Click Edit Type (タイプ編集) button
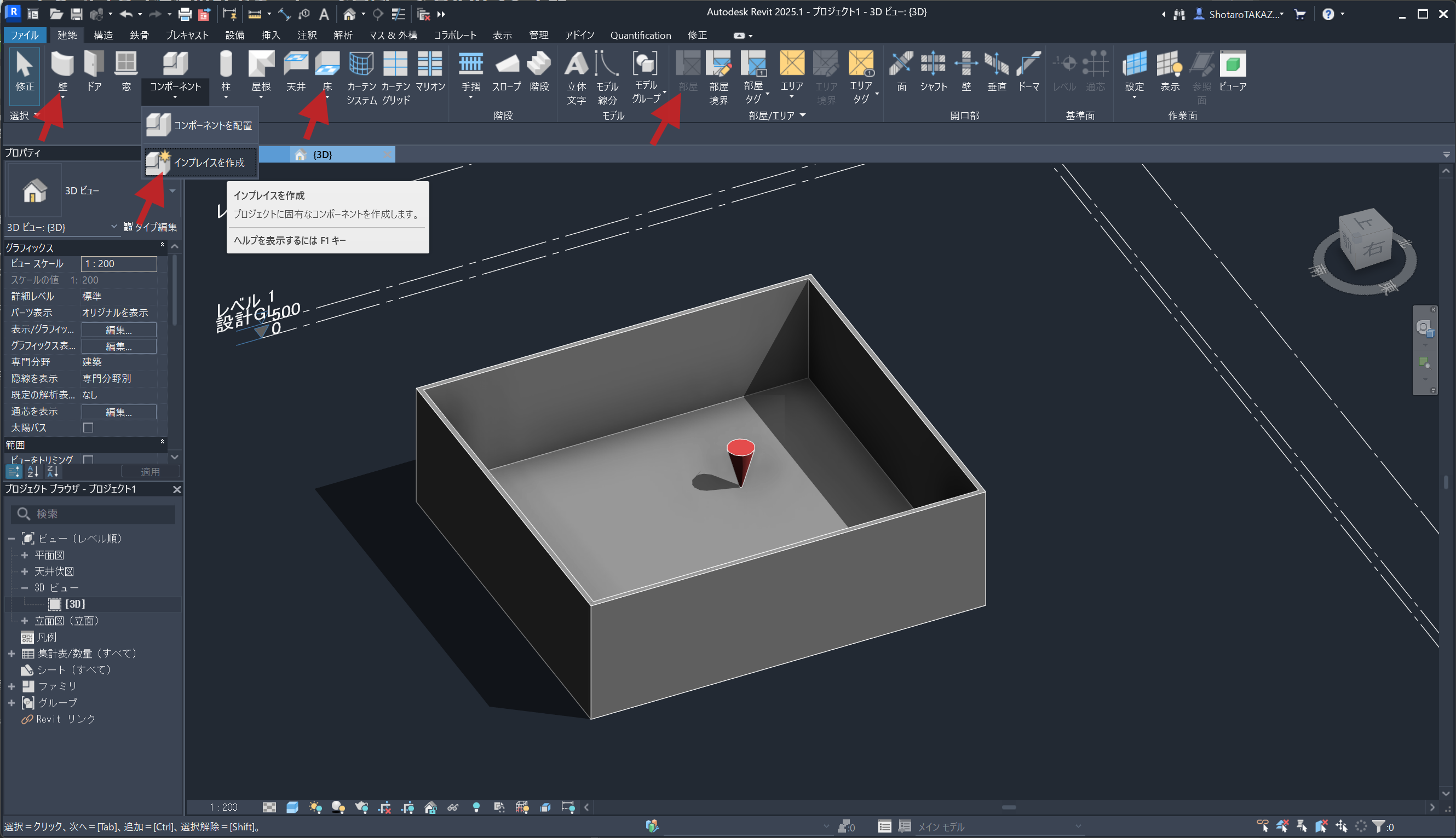Screen dimensions: 1456x838 click(151, 227)
